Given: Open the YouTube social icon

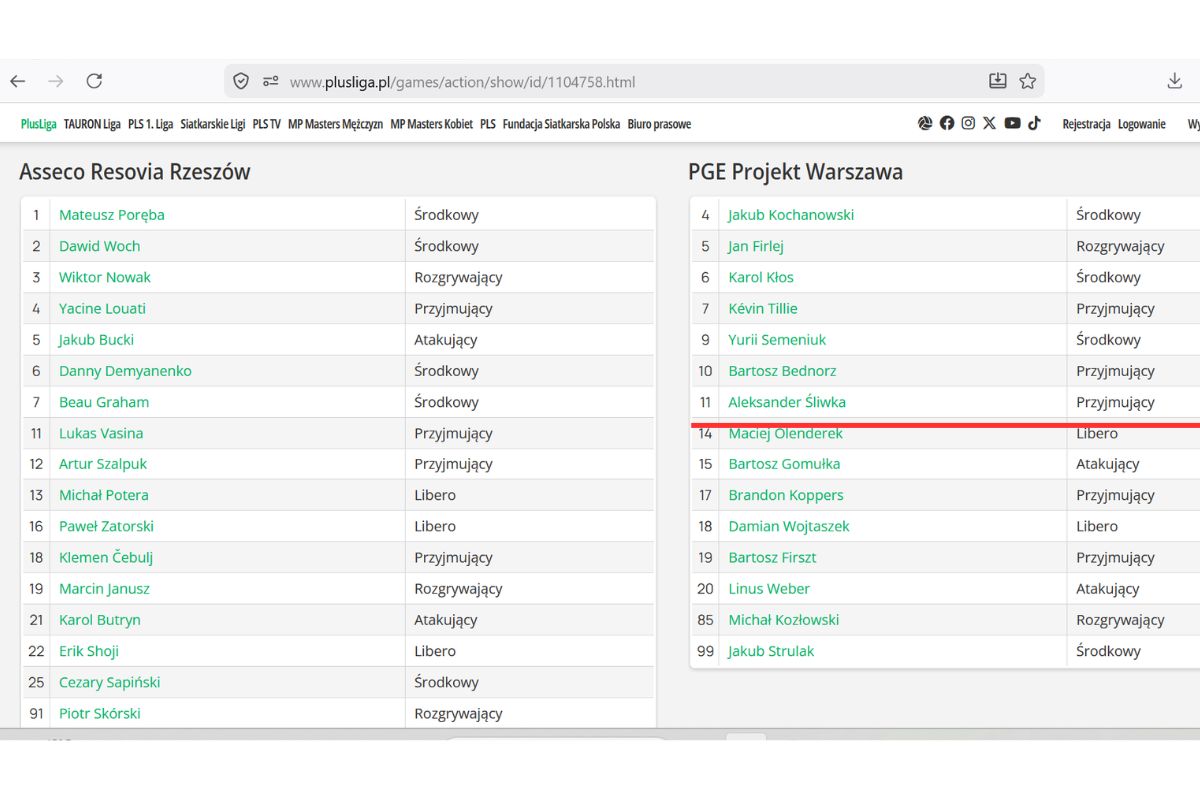Looking at the screenshot, I should coord(1012,123).
